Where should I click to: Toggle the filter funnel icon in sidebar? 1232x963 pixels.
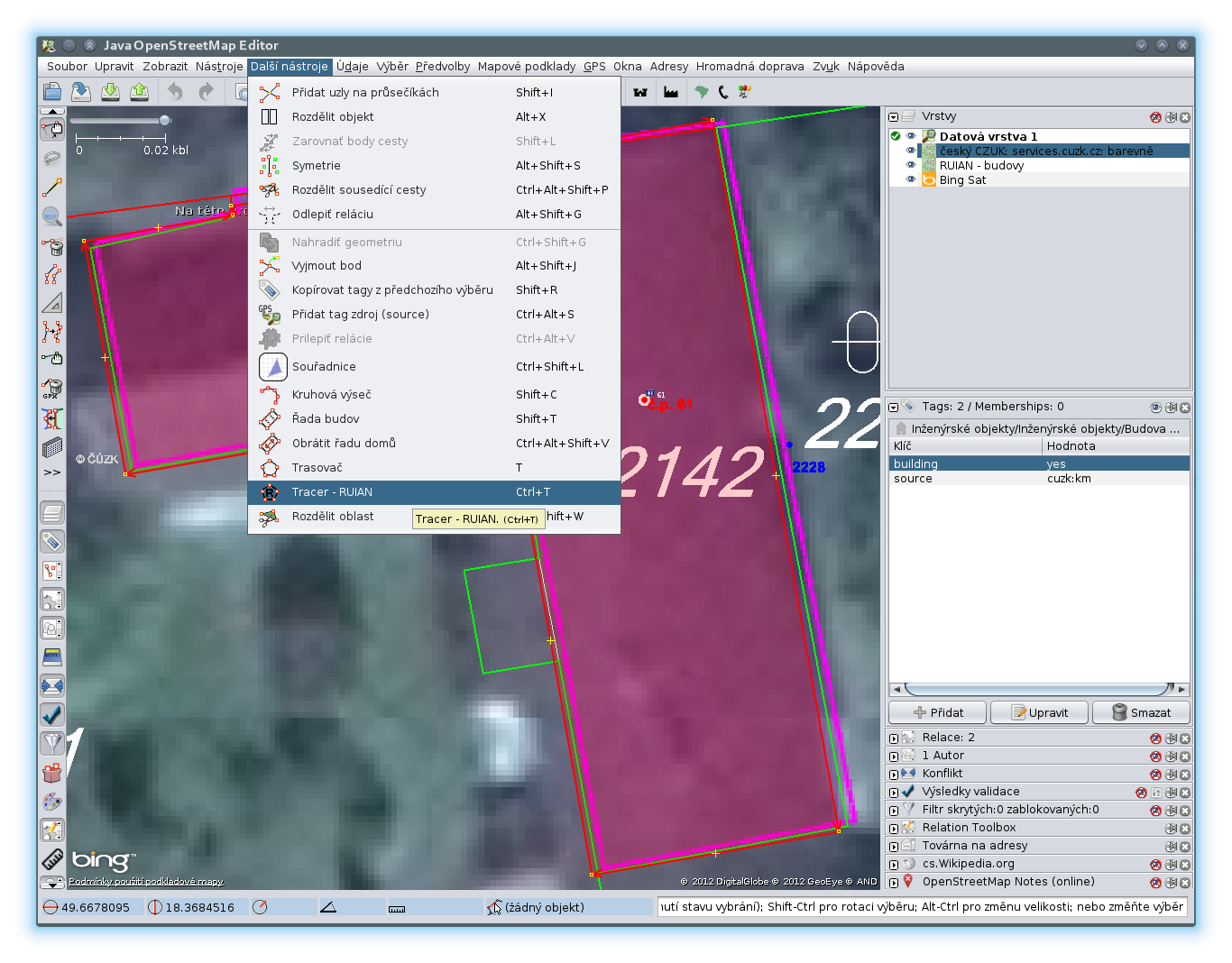click(x=52, y=744)
